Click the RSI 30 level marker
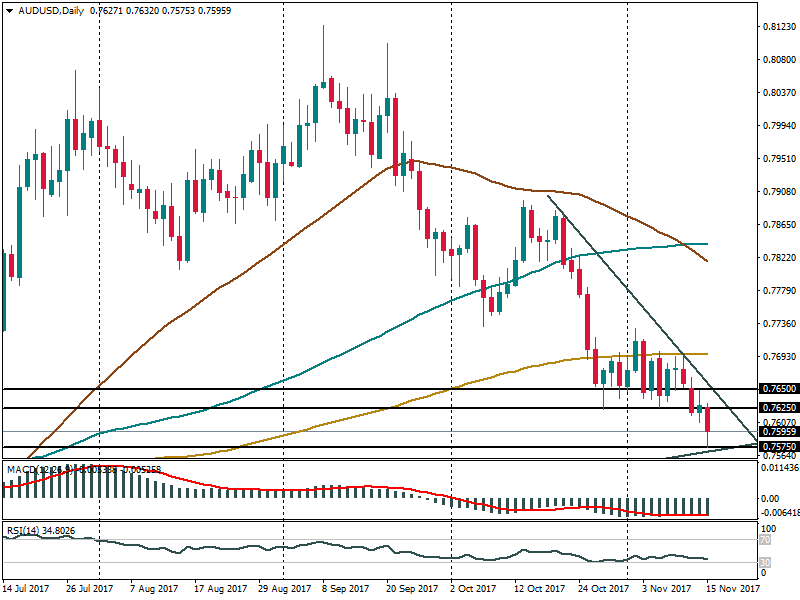 tap(763, 560)
